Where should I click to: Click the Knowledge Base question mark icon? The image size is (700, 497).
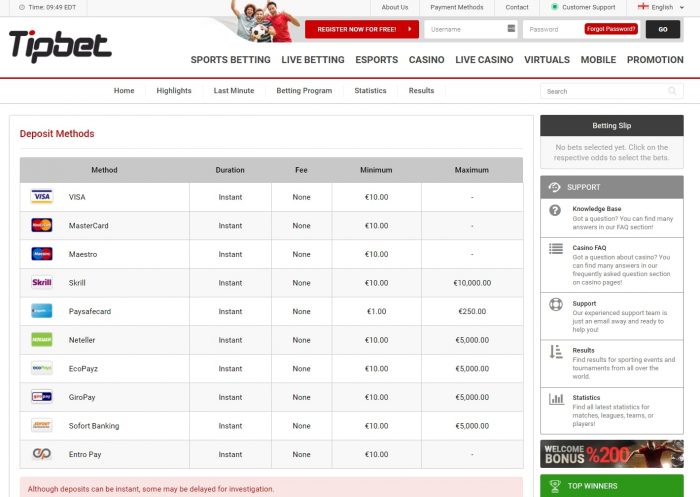[x=555, y=210]
